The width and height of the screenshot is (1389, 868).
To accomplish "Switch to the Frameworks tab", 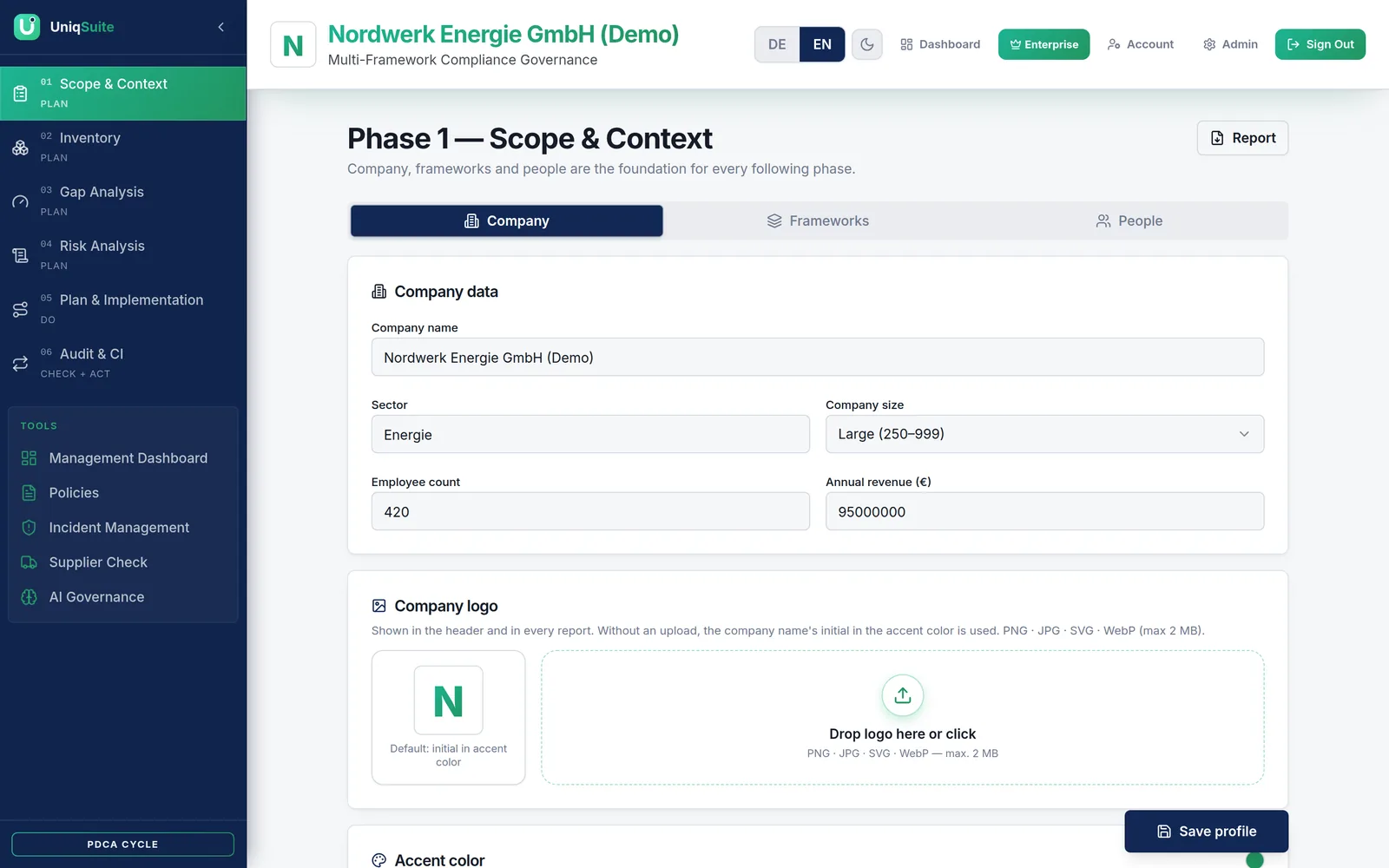I will 818,221.
